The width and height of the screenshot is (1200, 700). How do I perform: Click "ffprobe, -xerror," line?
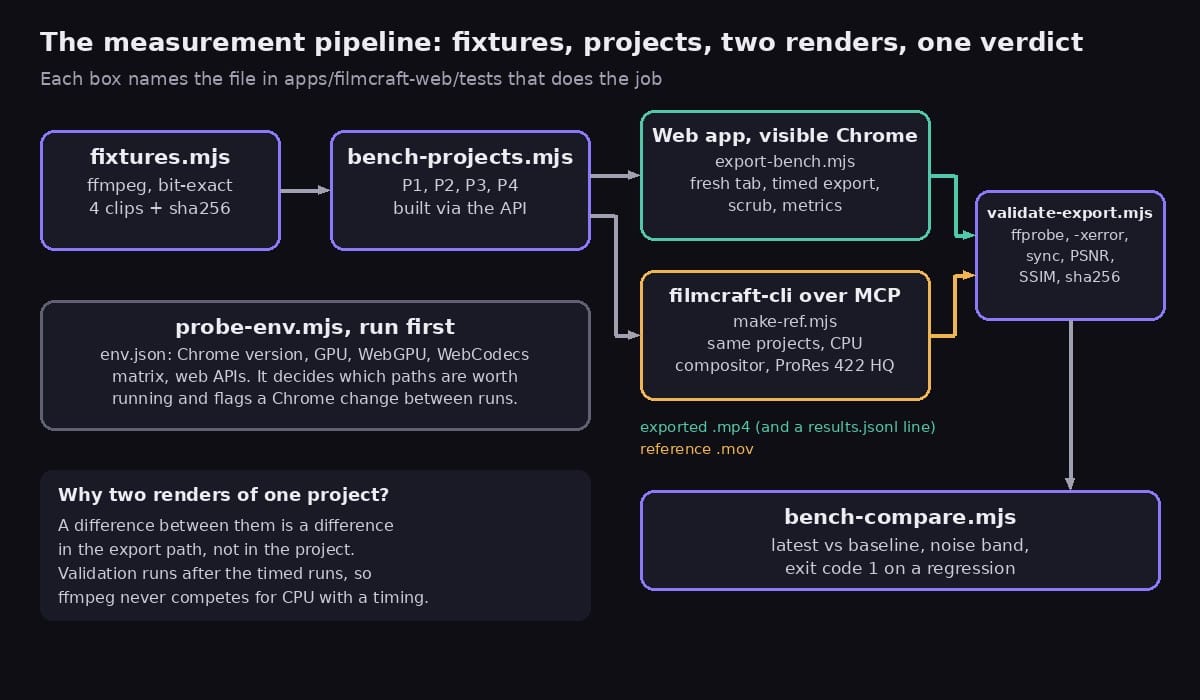[1070, 235]
